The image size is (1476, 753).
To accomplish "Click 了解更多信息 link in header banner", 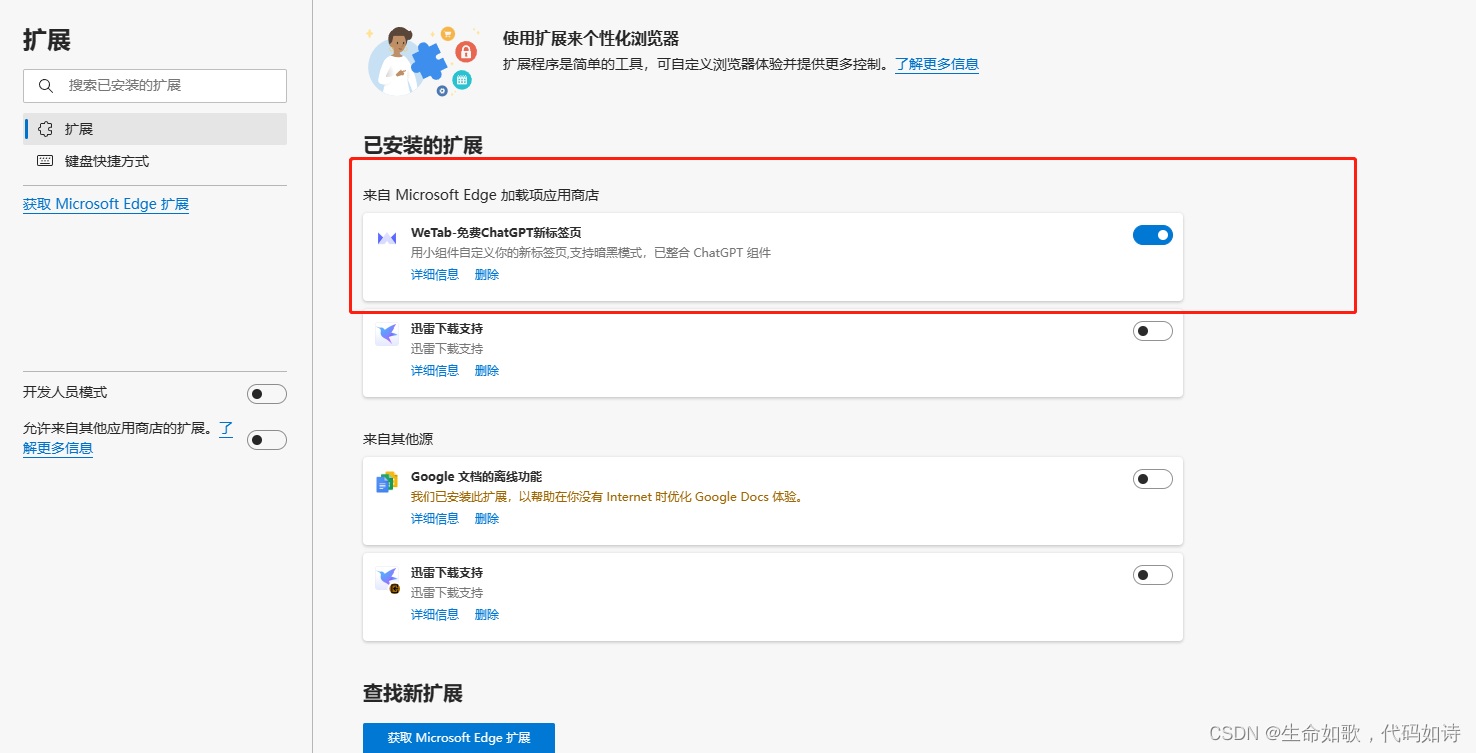I will click(x=937, y=64).
